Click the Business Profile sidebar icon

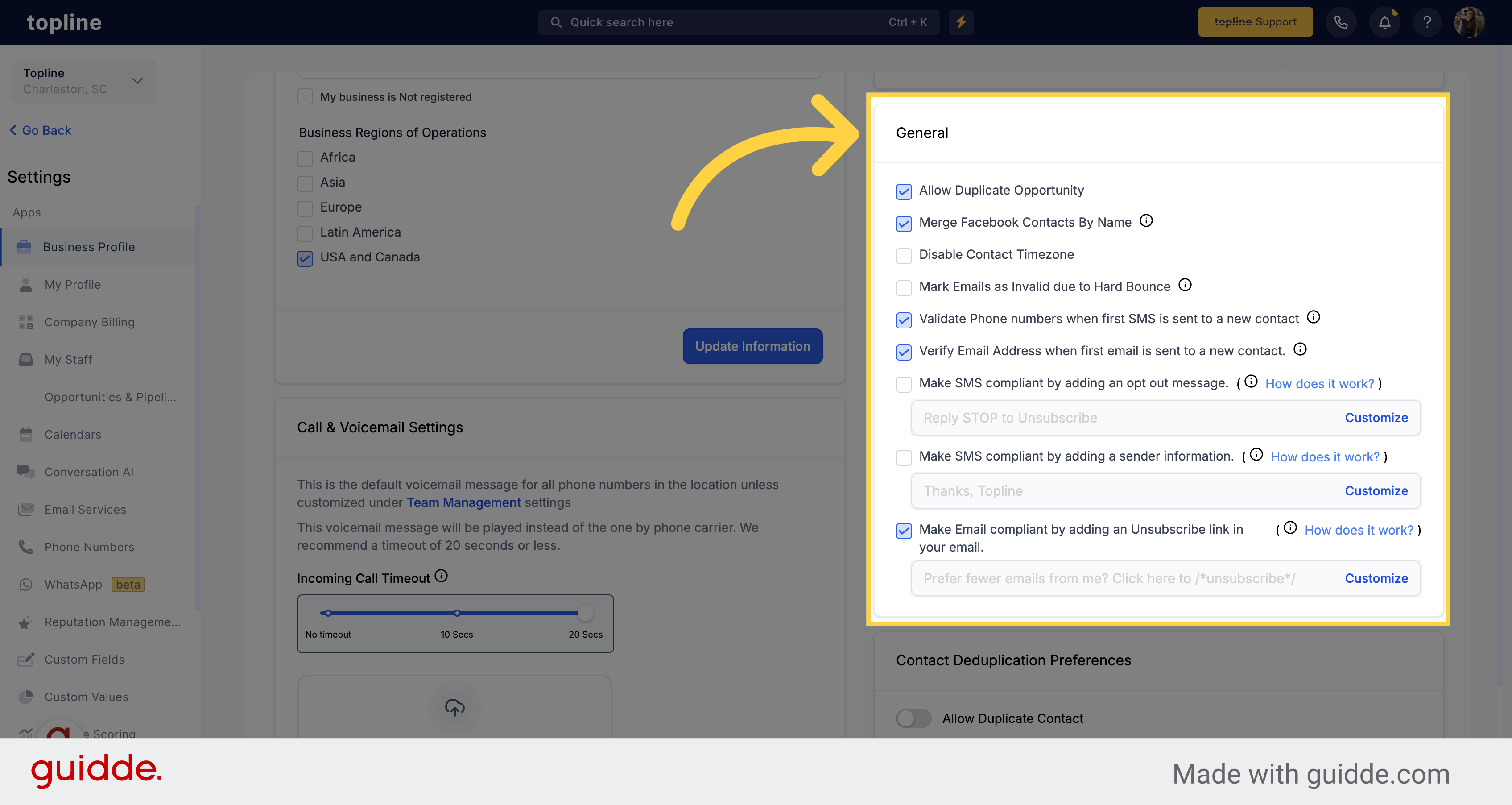pos(24,246)
